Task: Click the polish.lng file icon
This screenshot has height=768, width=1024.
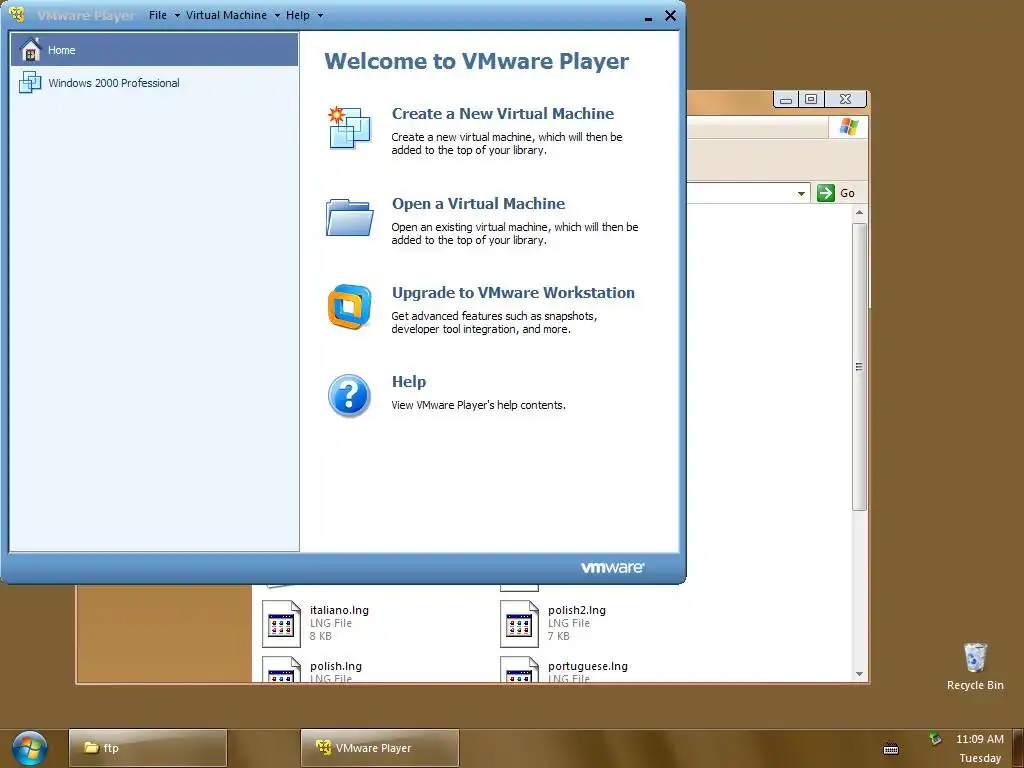Action: point(281,669)
